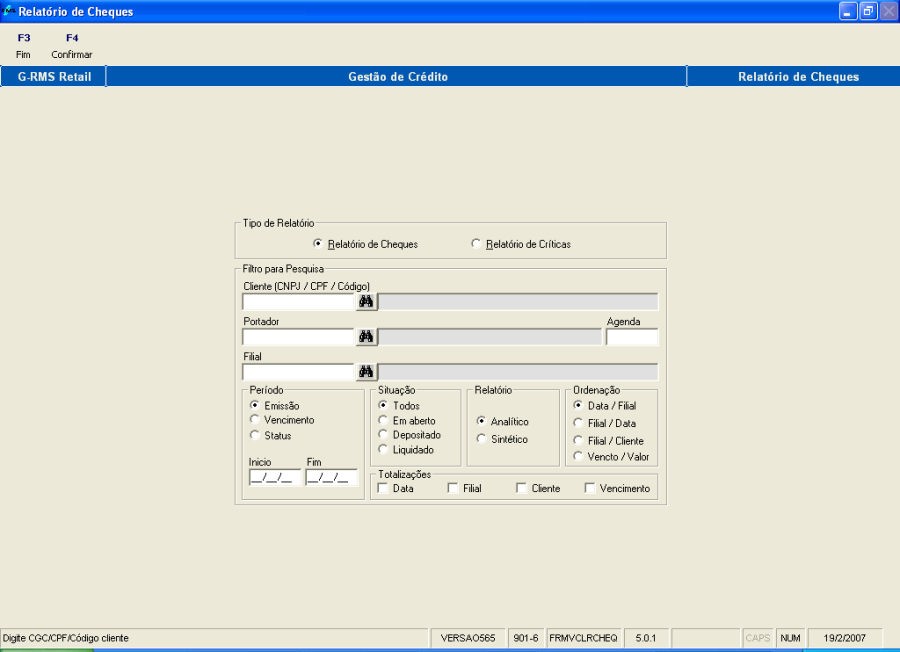Choose Vencimento as the Período
This screenshot has width=900, height=652.
click(x=282, y=420)
